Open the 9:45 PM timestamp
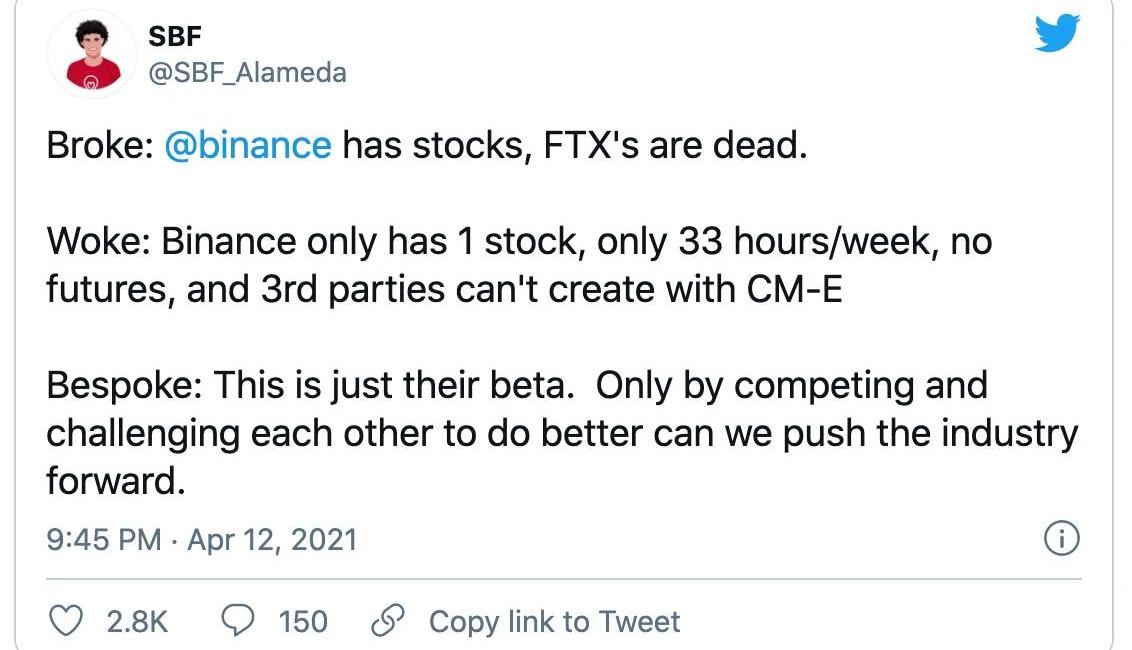Viewport: 1132px width, 650px height. (x=104, y=540)
